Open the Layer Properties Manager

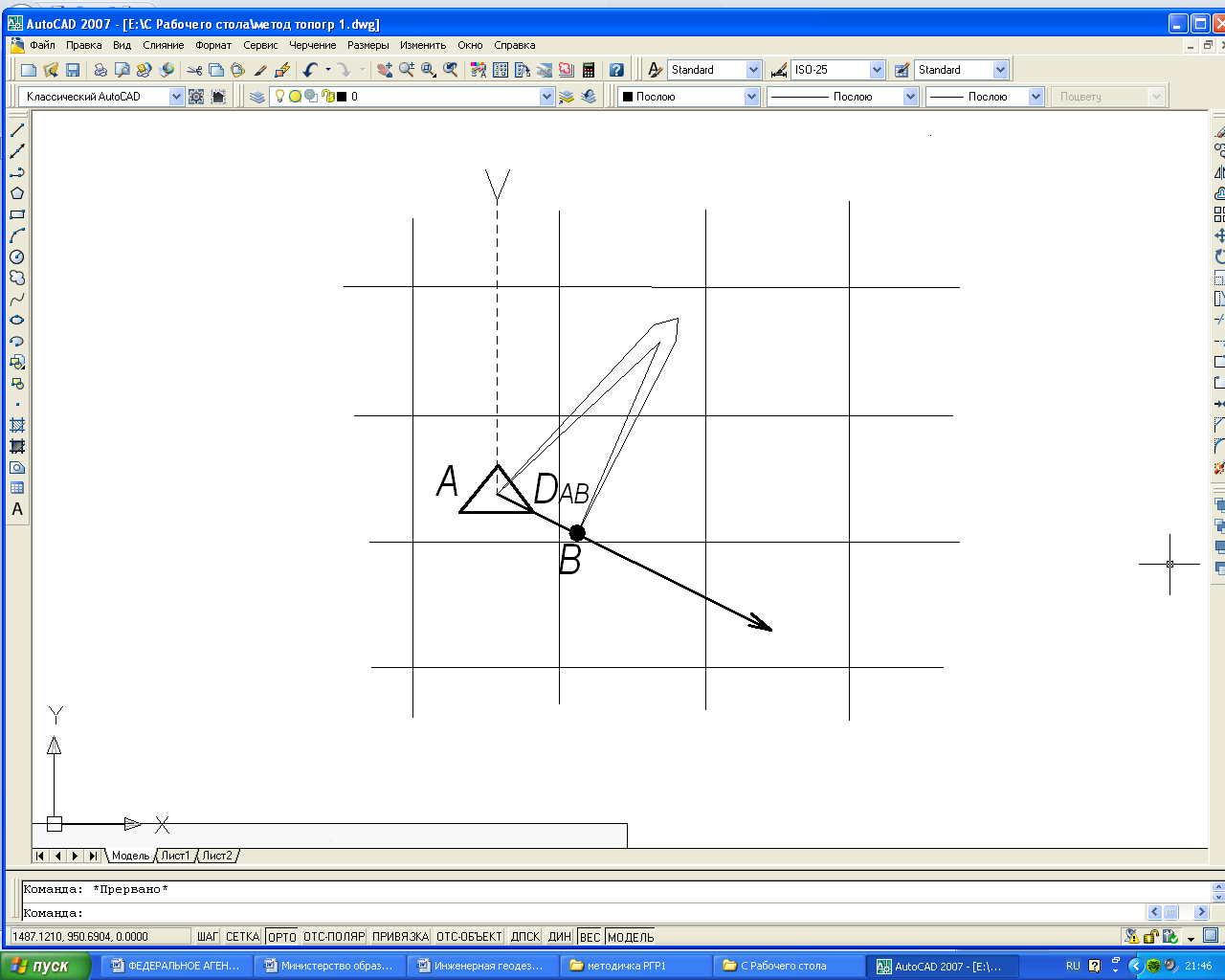[x=257, y=97]
